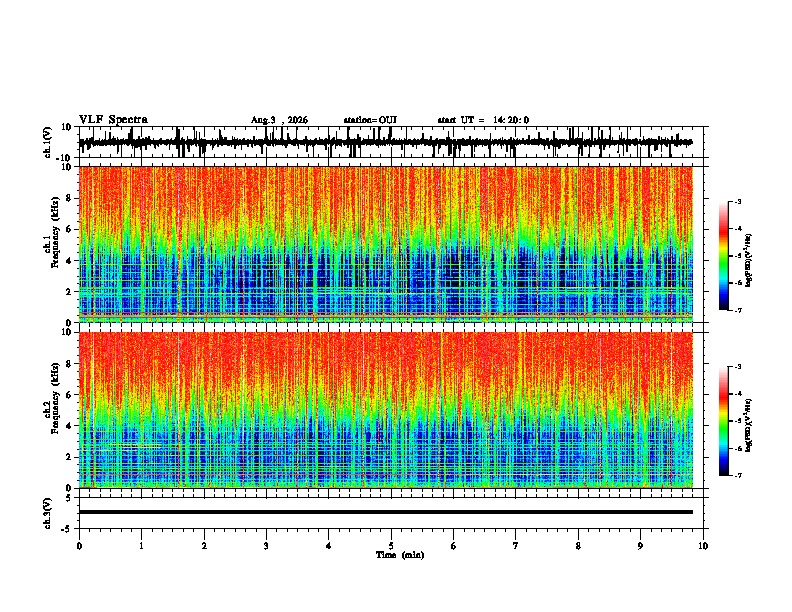The width and height of the screenshot is (792, 612).
Task: Click the "station=OUI" header label
Action: [370, 120]
